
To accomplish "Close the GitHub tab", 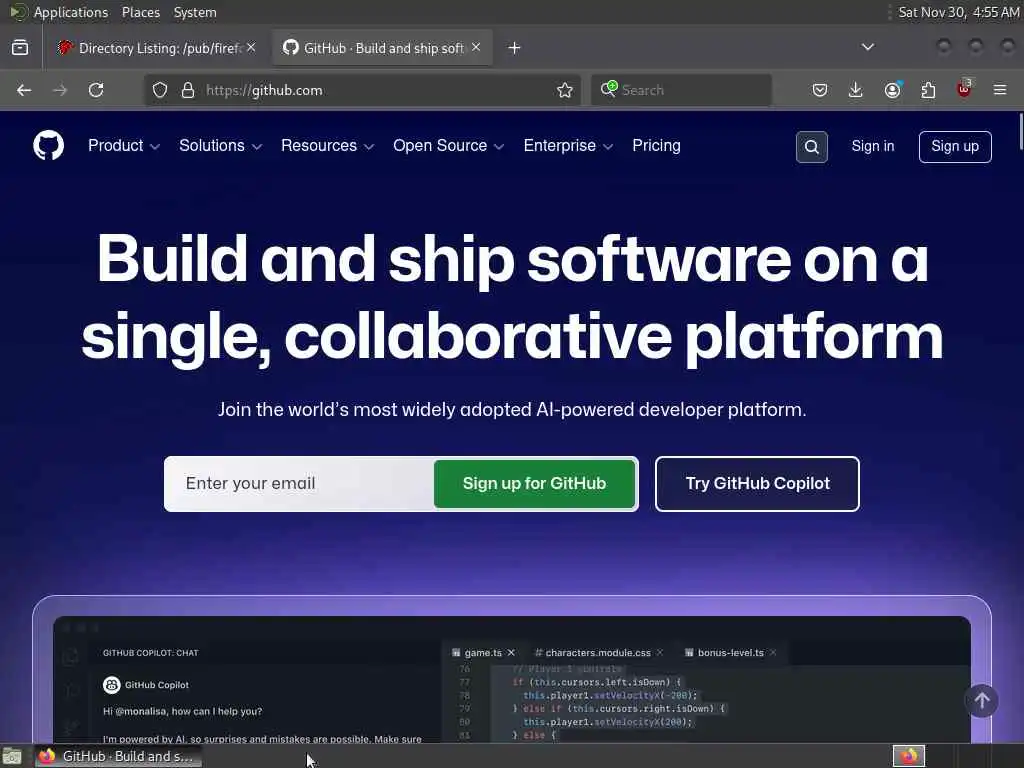I will click(476, 47).
